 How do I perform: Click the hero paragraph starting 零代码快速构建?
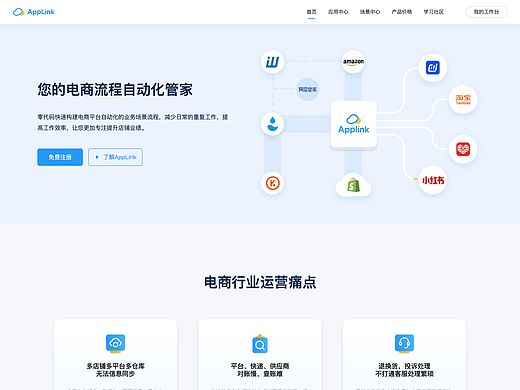click(x=133, y=122)
